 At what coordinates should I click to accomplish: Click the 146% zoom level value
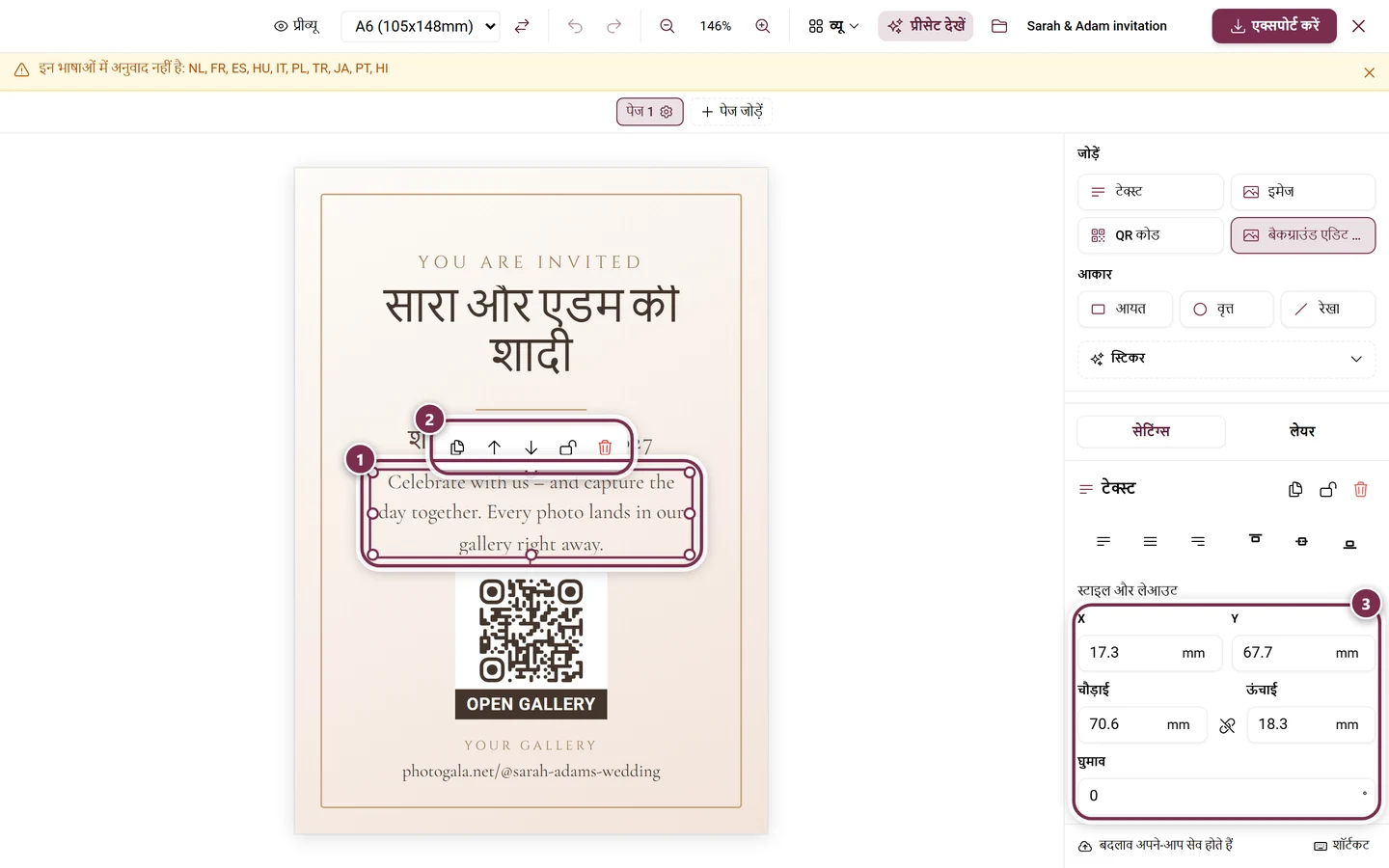[x=715, y=26]
